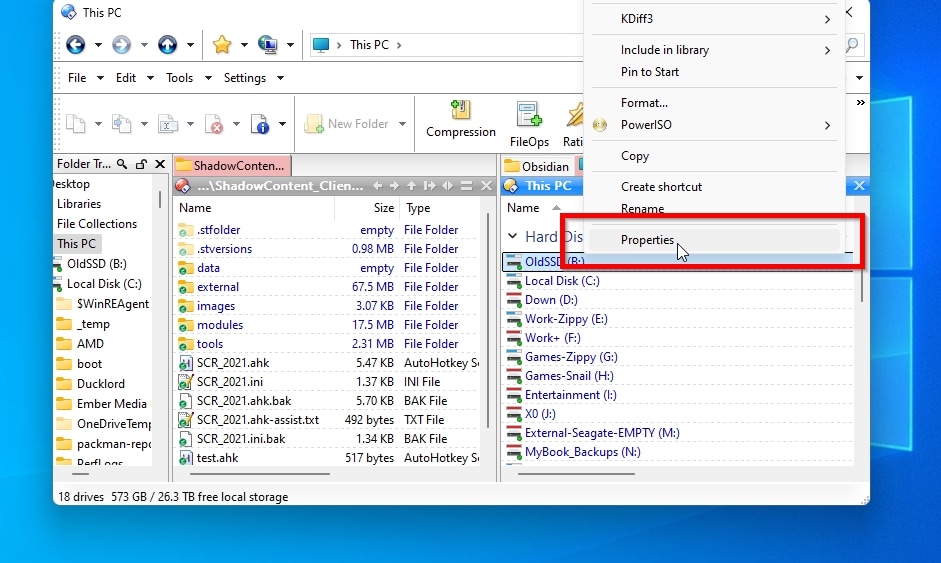Click the Compression toolbar button
The width and height of the screenshot is (941, 563).
[460, 119]
